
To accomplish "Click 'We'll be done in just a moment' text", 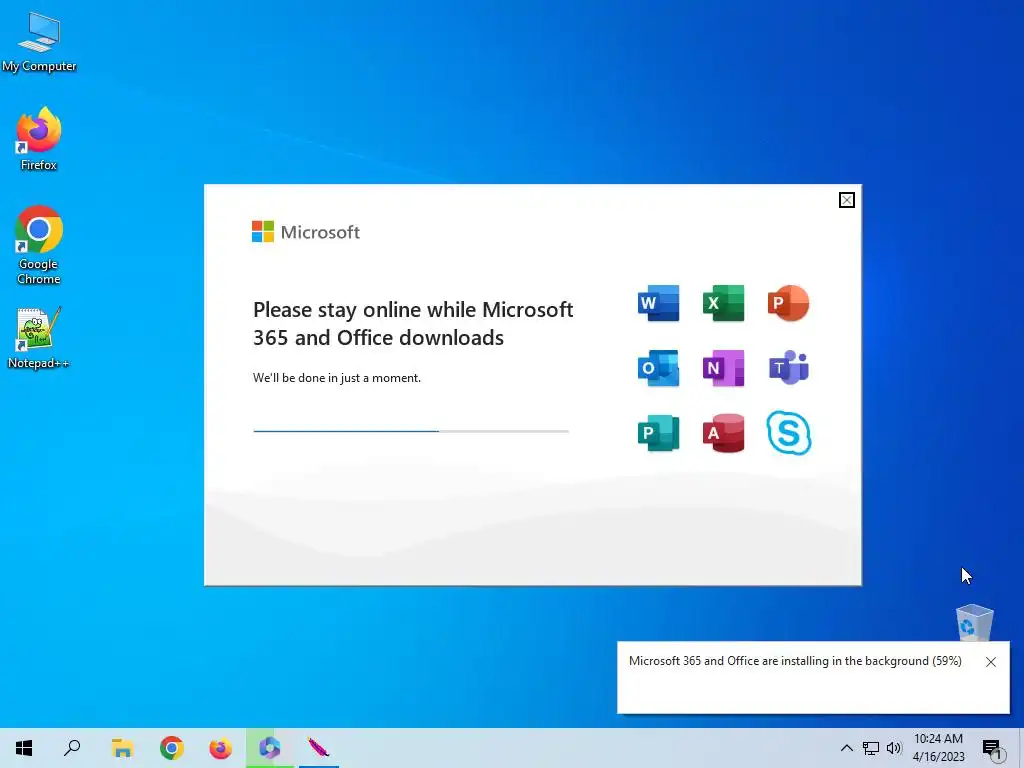I will [x=337, y=377].
